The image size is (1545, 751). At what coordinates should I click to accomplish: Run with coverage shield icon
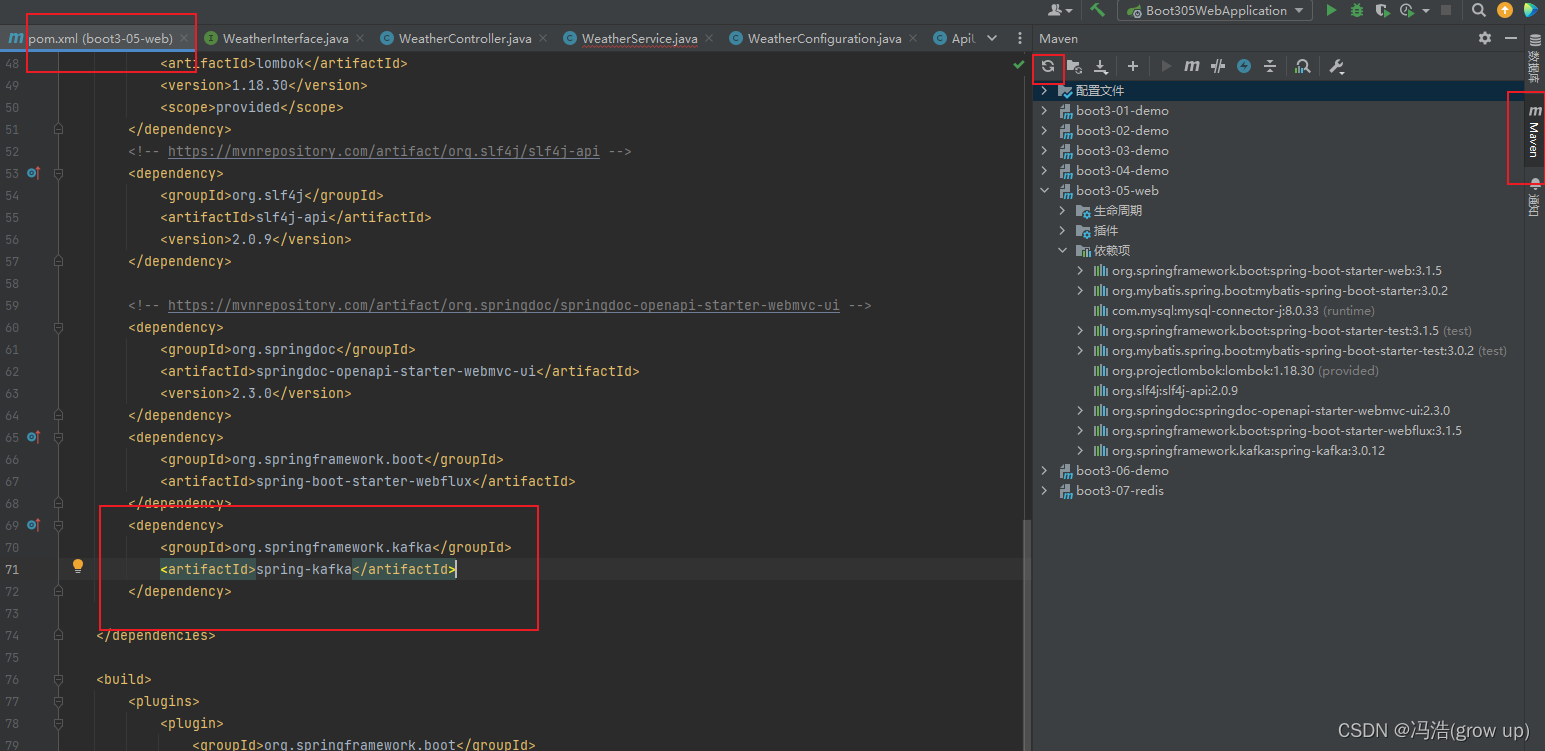point(1382,10)
